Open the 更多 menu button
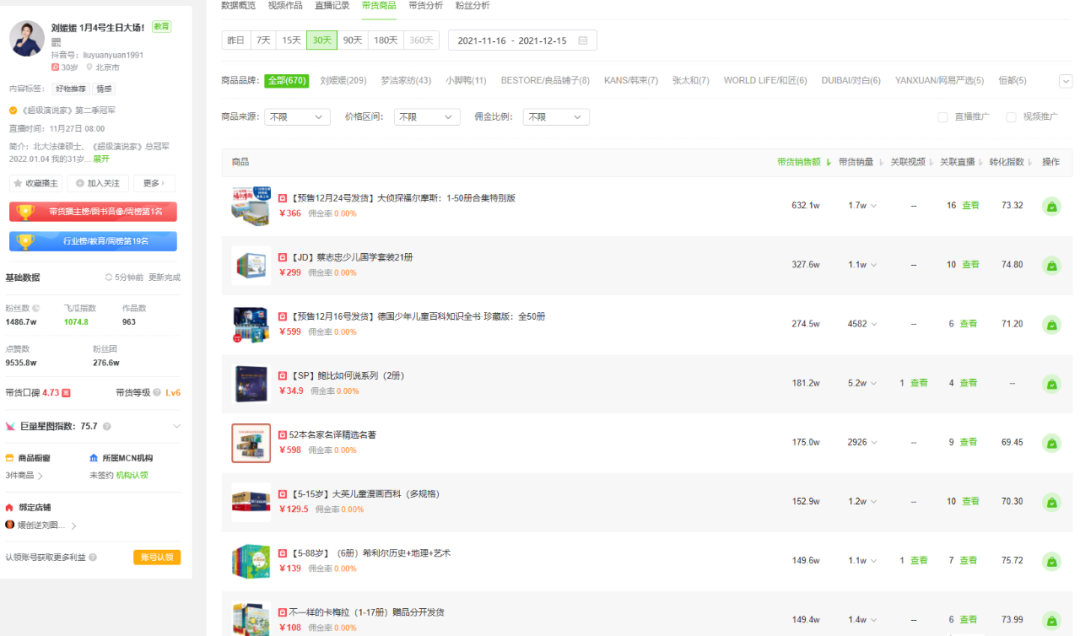The image size is (1080, 636). click(154, 183)
